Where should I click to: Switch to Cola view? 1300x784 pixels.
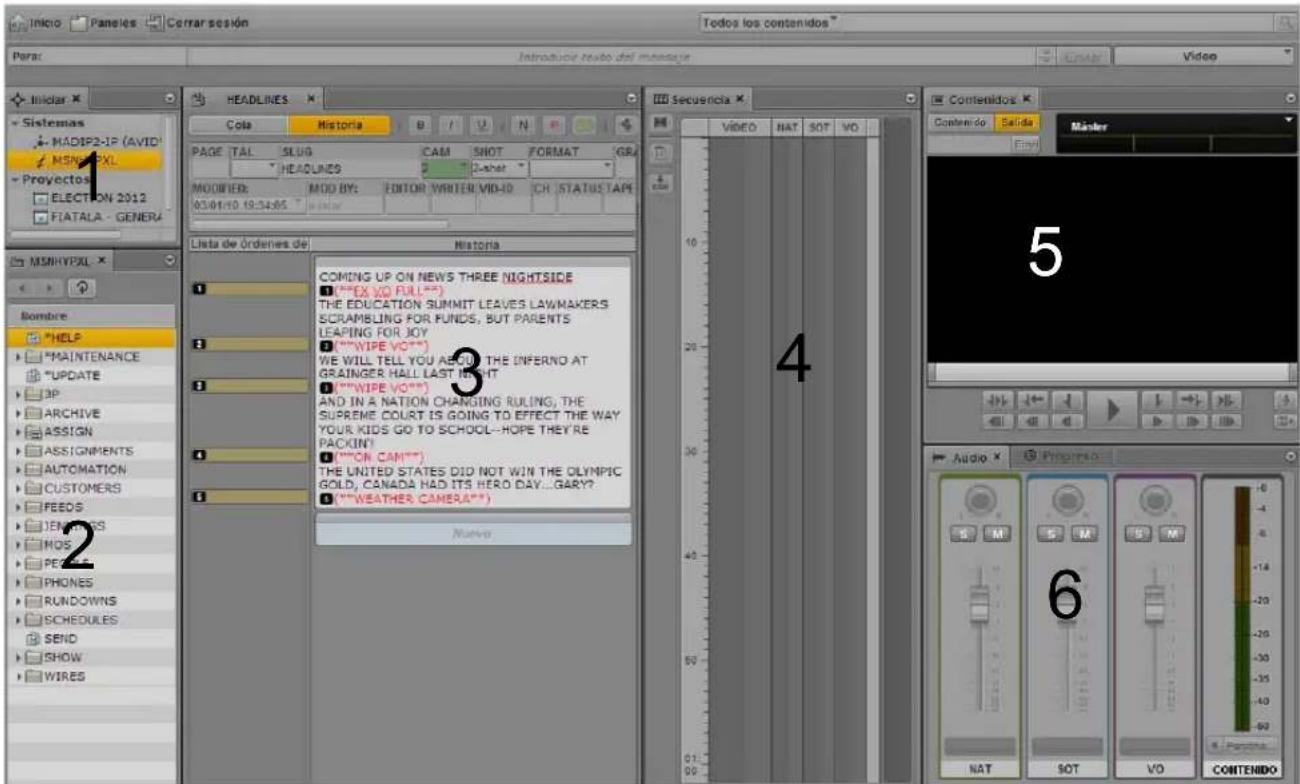pyautogui.click(x=238, y=126)
